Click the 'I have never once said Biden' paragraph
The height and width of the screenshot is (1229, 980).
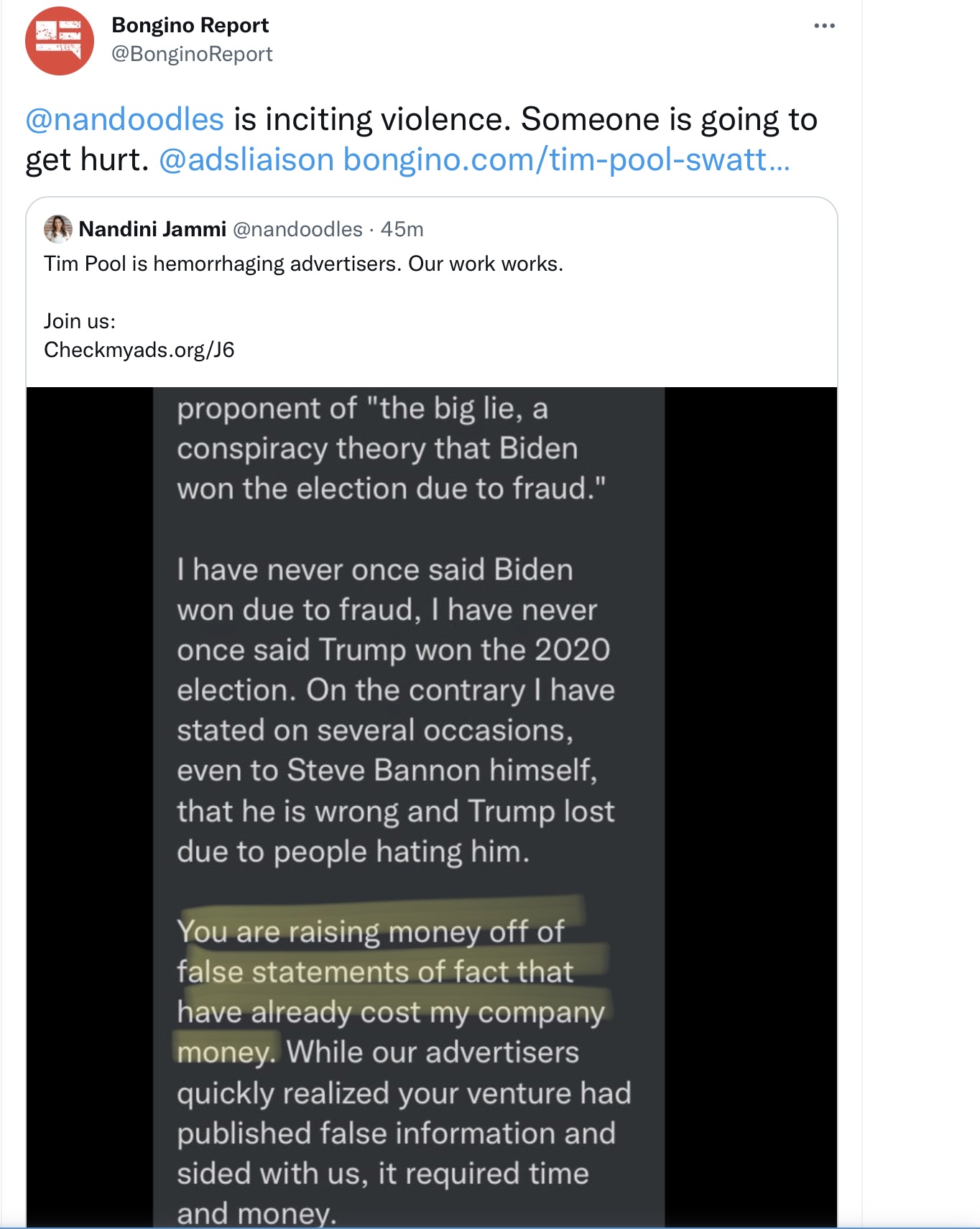[x=396, y=710]
